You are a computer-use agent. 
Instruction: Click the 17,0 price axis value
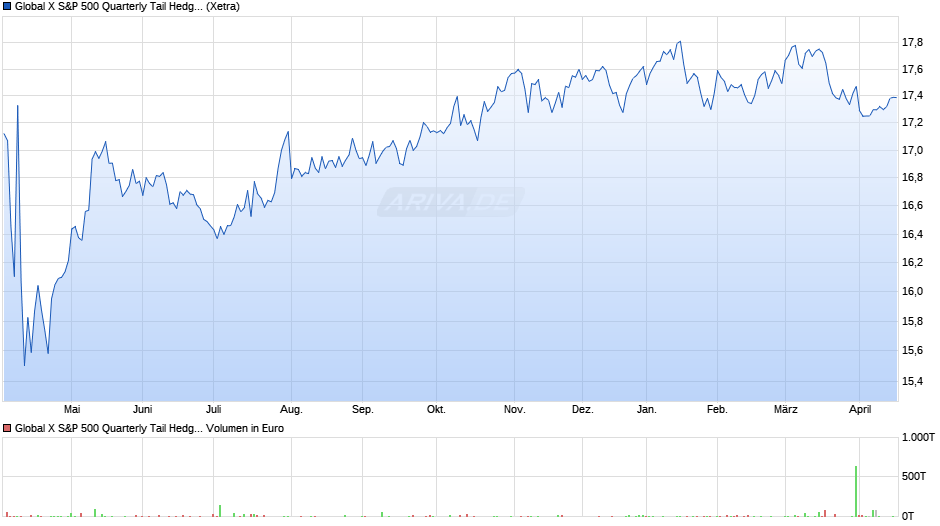[912, 150]
